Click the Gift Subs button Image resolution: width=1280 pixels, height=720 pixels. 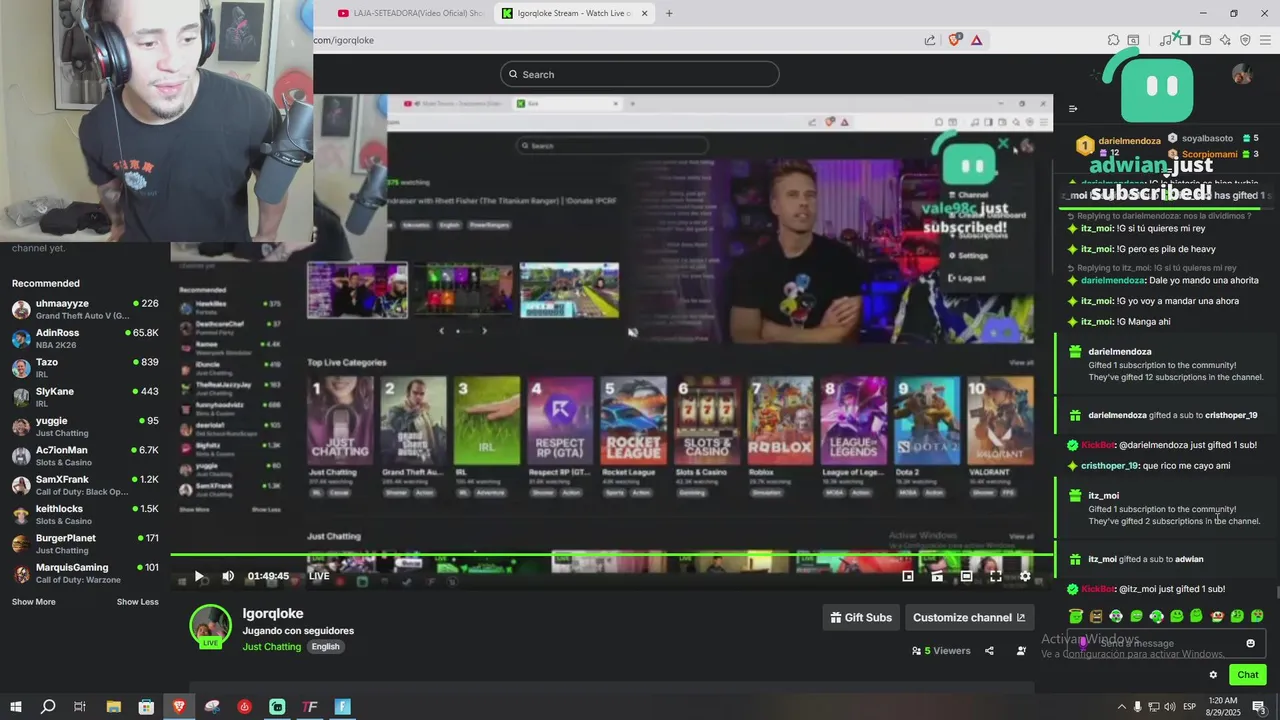[861, 618]
